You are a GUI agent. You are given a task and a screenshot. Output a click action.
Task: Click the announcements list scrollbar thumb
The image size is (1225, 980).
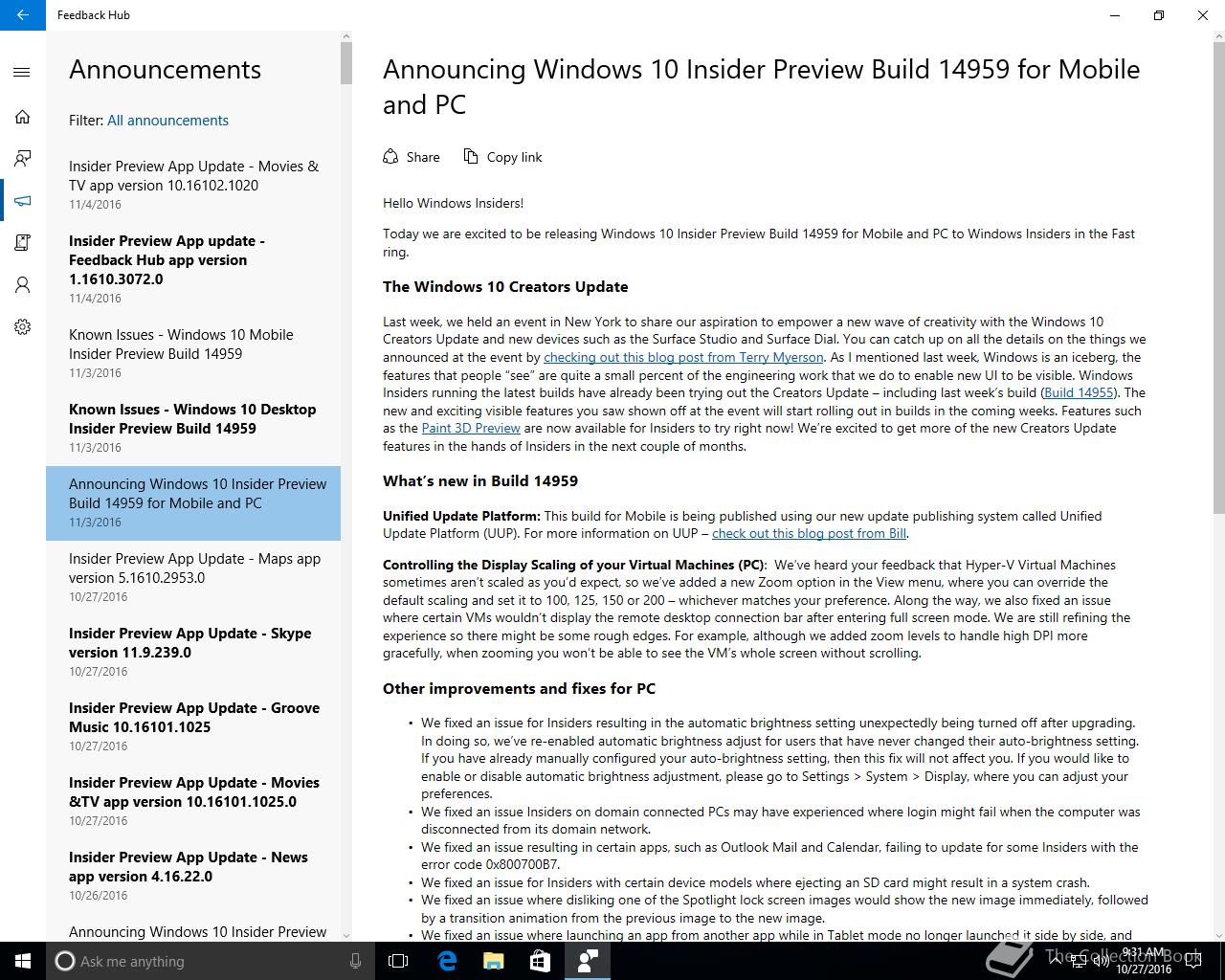[x=346, y=63]
